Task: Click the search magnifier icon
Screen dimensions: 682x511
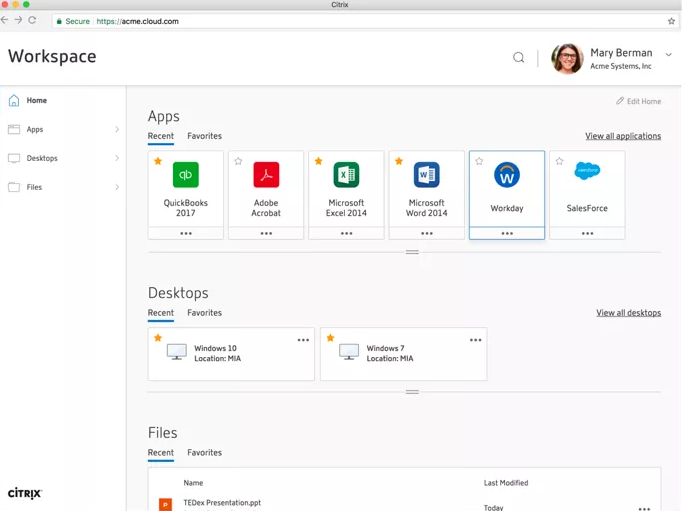Action: (518, 57)
